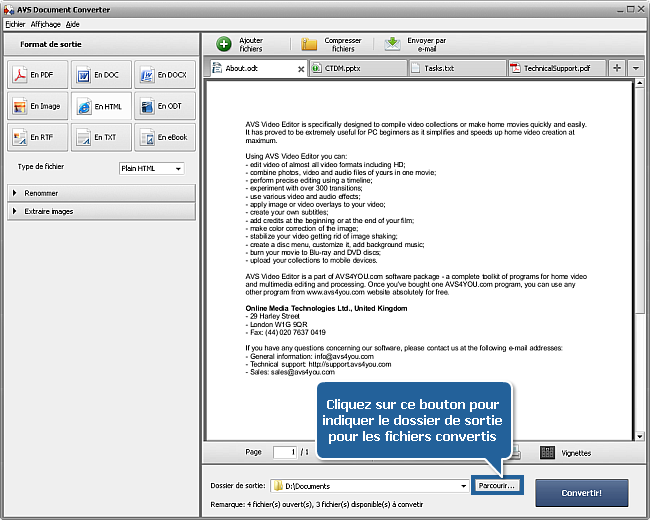Open the Aide menu
The width and height of the screenshot is (650, 520).
73,24
